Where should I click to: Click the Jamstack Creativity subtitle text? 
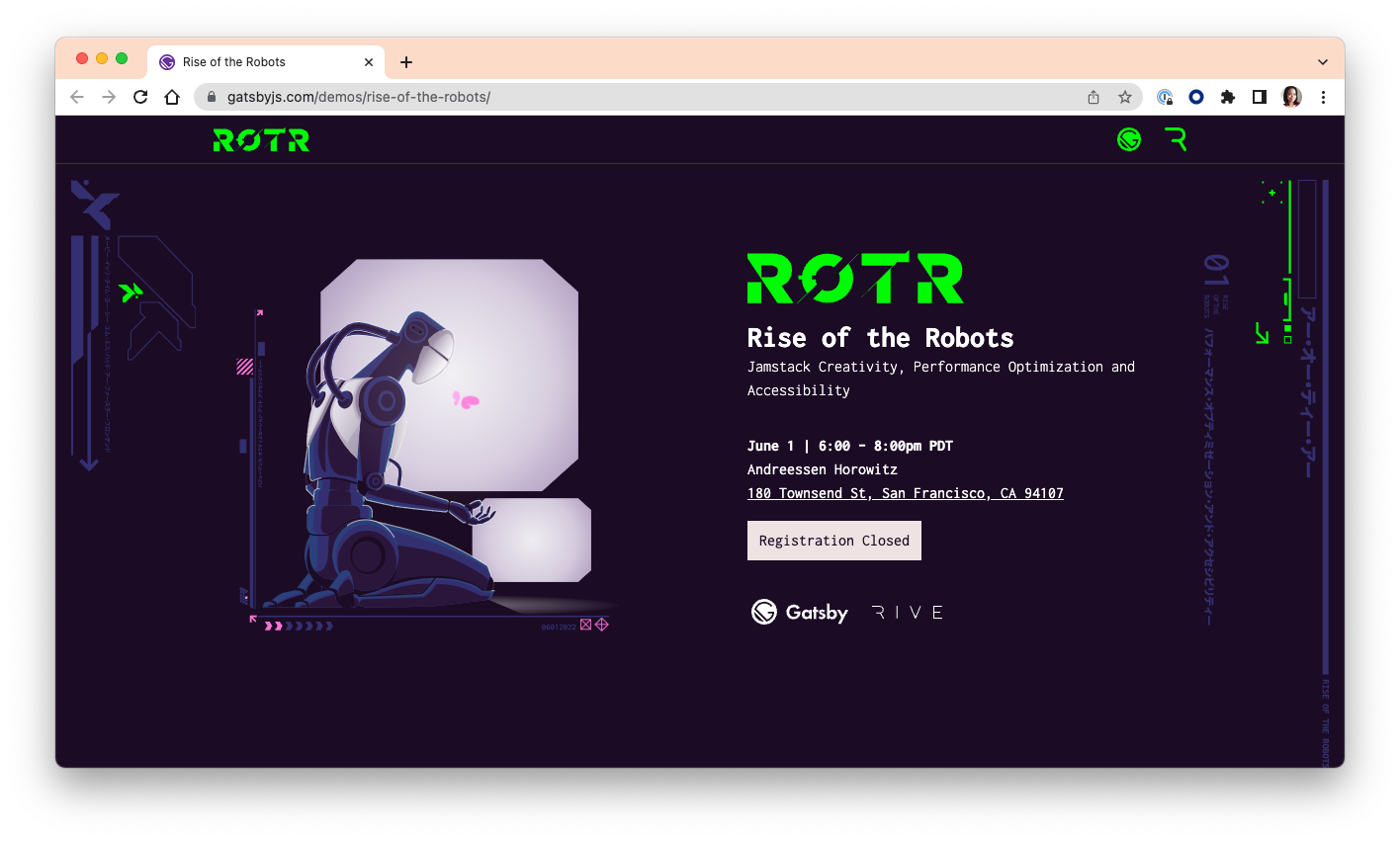point(941,378)
